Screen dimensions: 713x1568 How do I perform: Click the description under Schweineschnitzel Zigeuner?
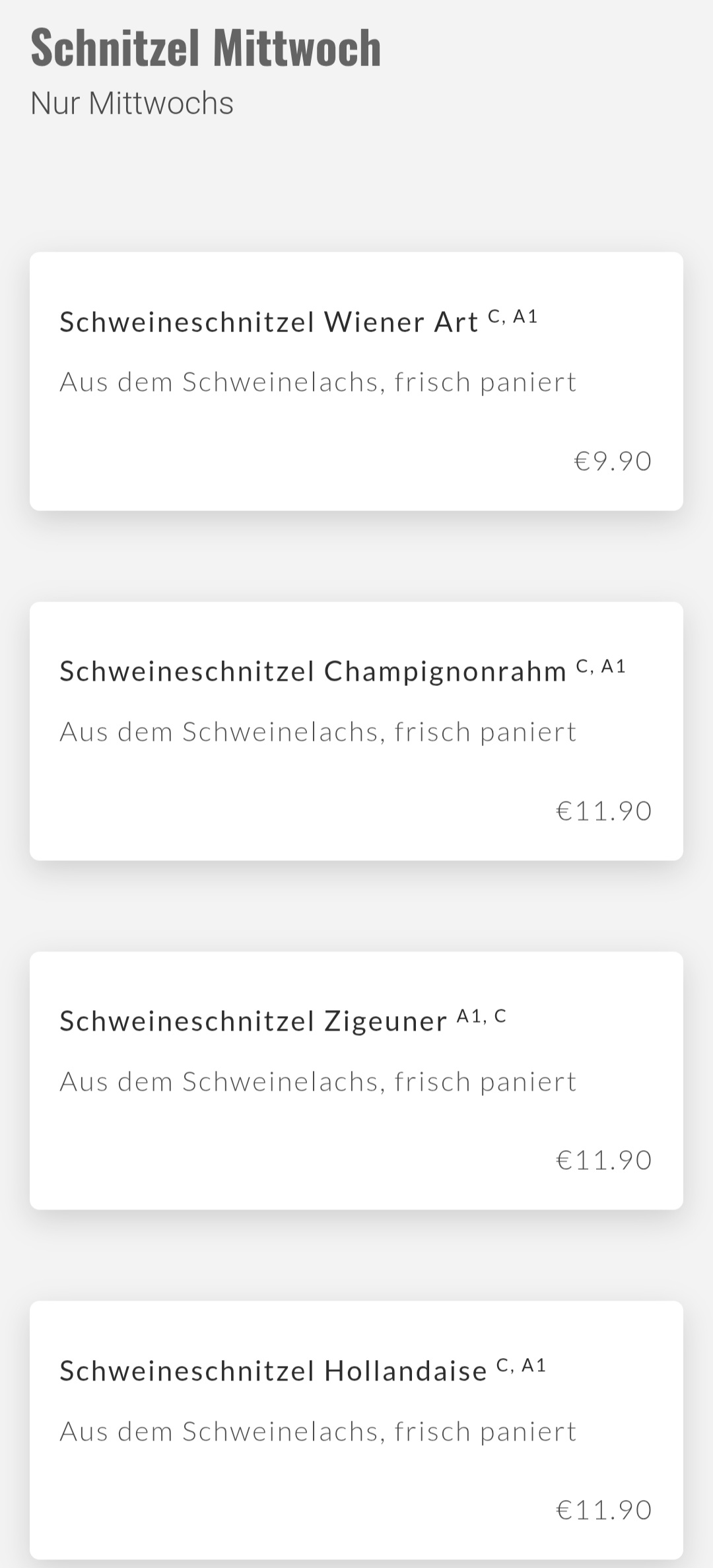point(318,1082)
